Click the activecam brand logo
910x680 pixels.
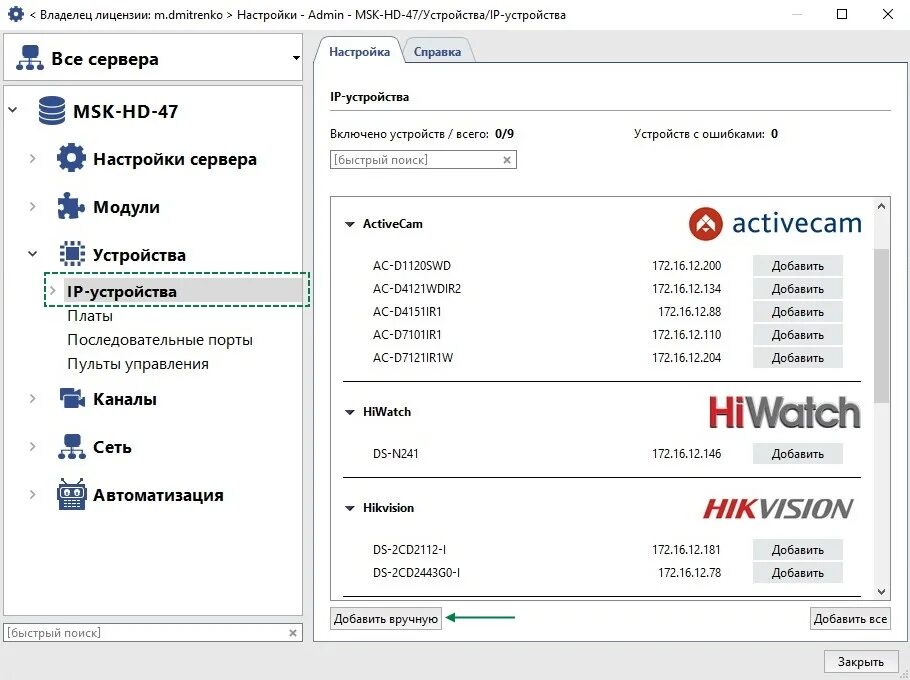[x=775, y=224]
